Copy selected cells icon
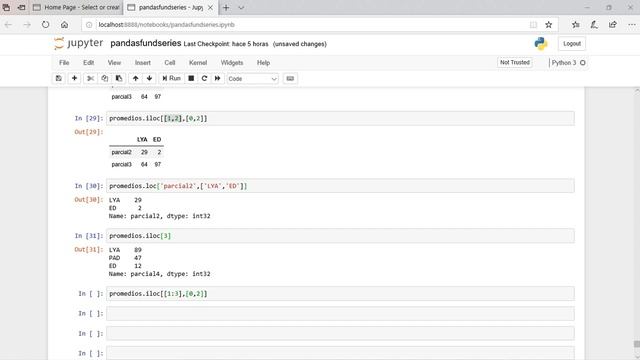This screenshot has width=640, height=360. click(104, 78)
